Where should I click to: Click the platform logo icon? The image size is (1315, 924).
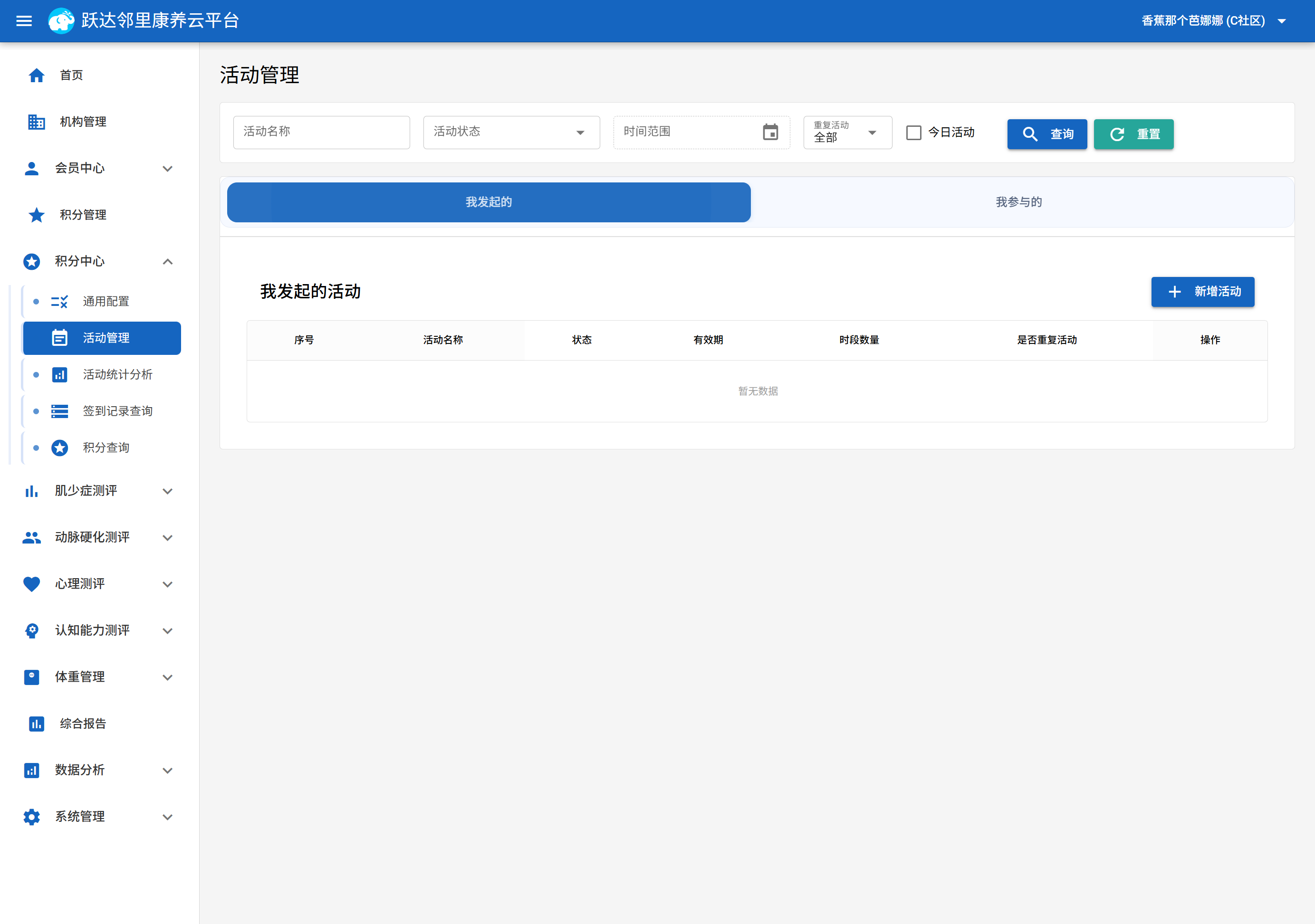(x=61, y=21)
